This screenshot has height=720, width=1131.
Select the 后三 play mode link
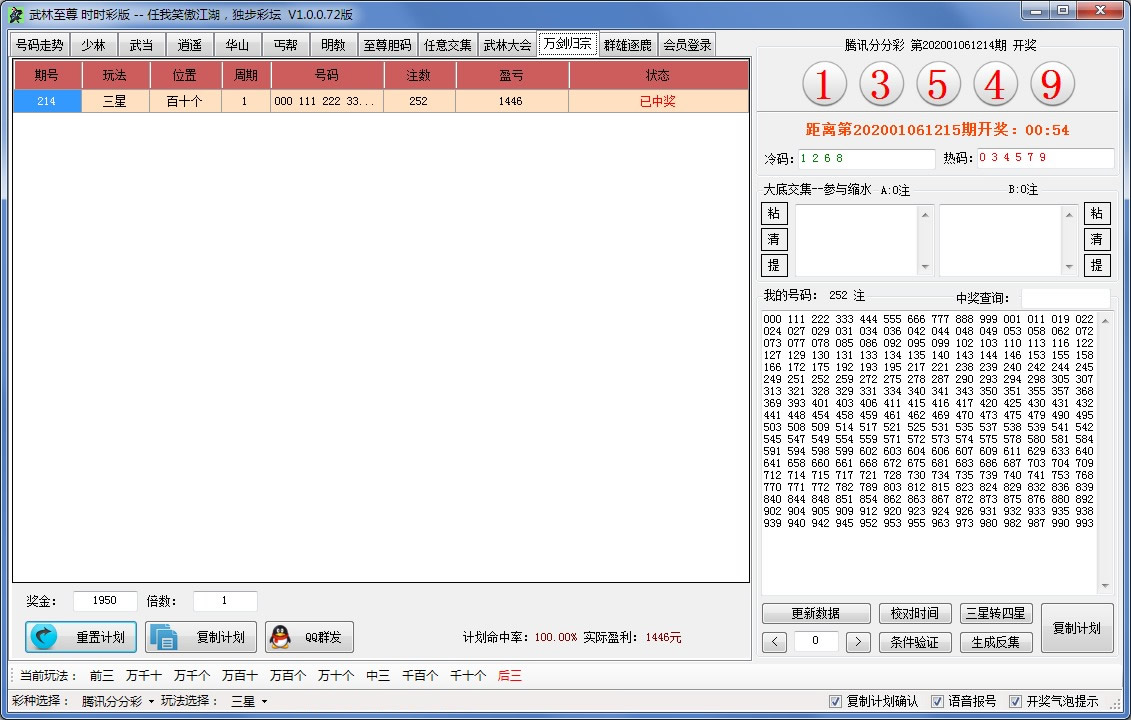(509, 676)
